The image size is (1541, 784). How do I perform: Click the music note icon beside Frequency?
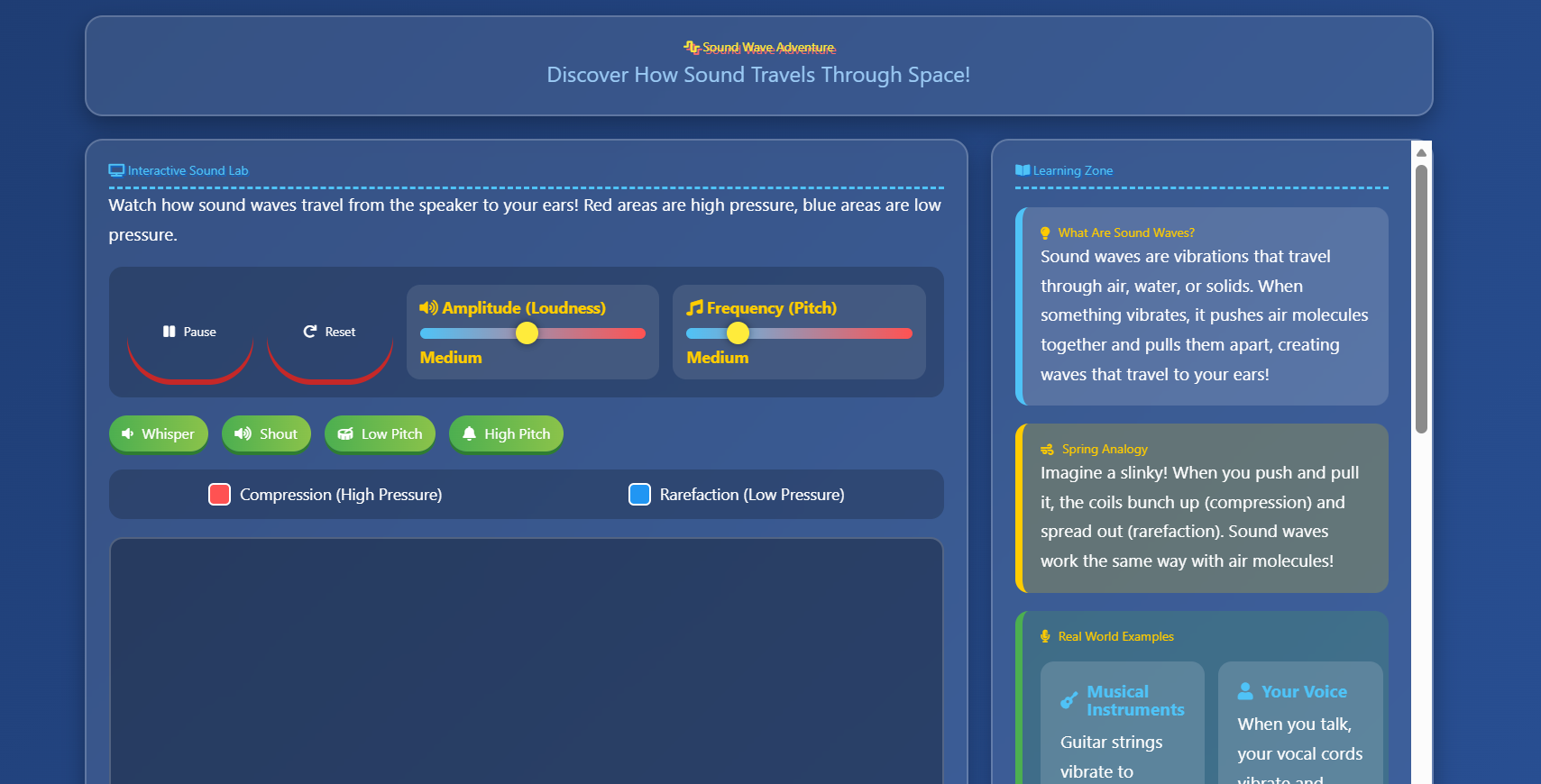(694, 308)
